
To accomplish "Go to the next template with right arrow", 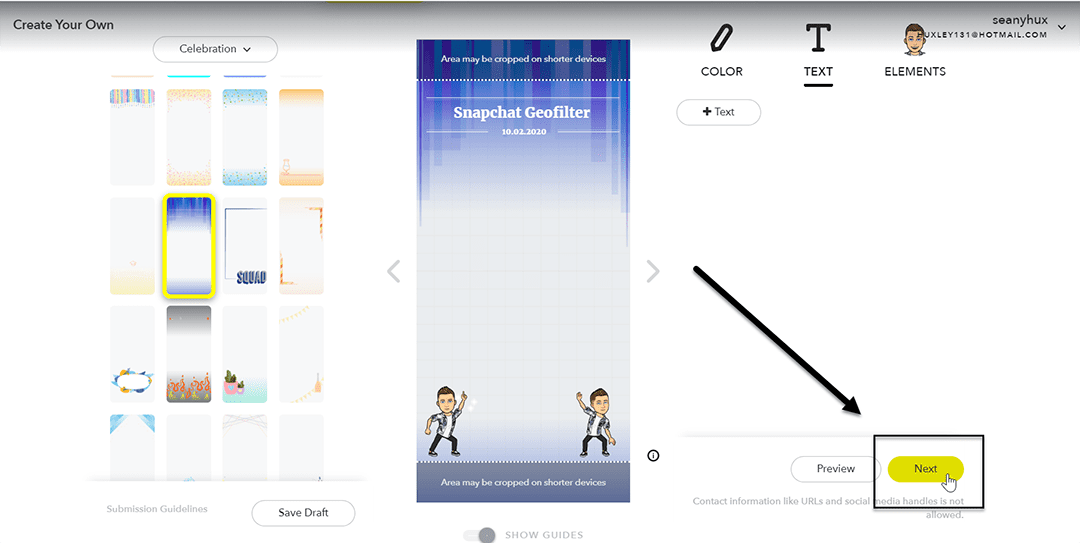I will pyautogui.click(x=653, y=272).
